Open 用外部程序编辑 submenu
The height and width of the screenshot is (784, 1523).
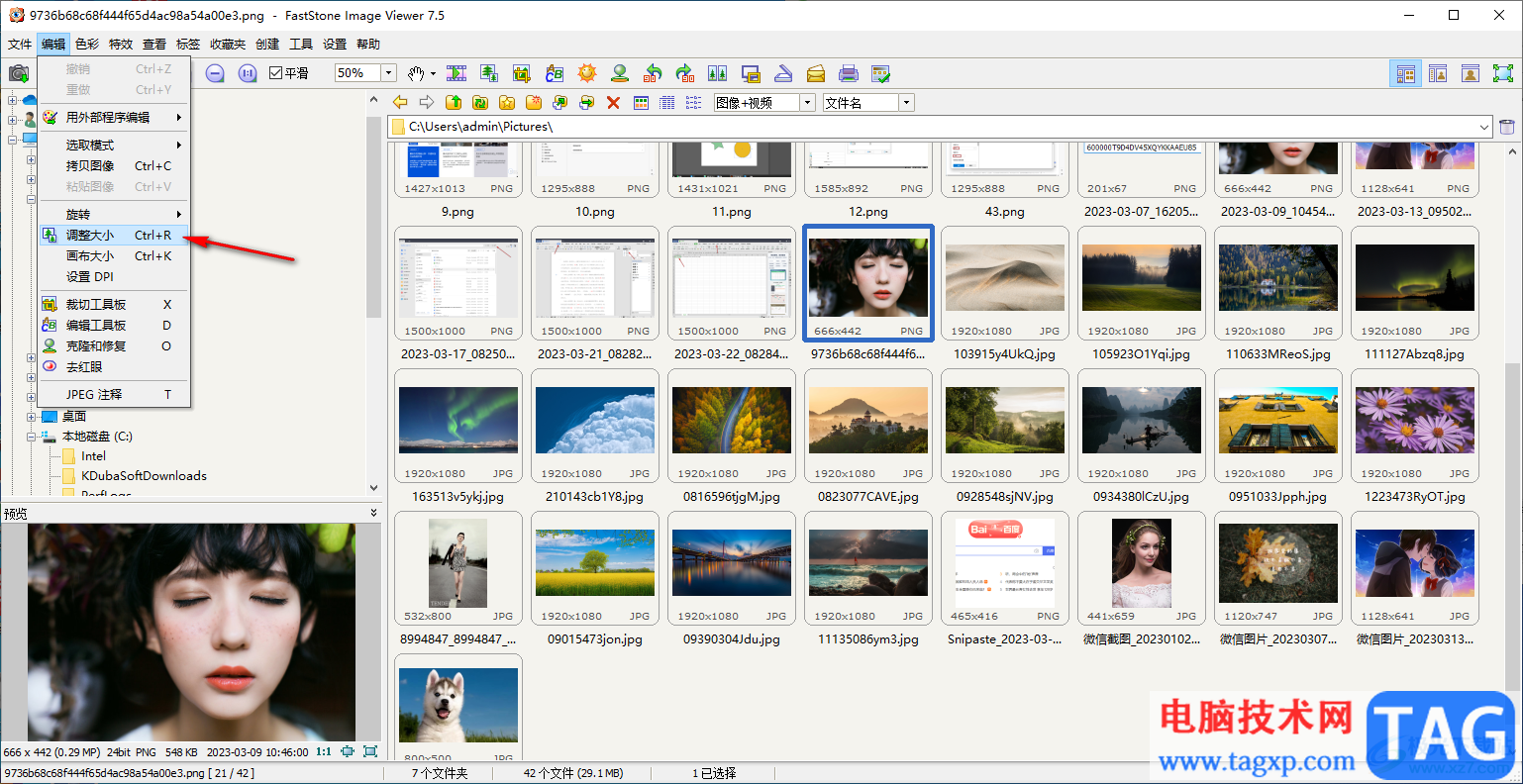(x=114, y=117)
